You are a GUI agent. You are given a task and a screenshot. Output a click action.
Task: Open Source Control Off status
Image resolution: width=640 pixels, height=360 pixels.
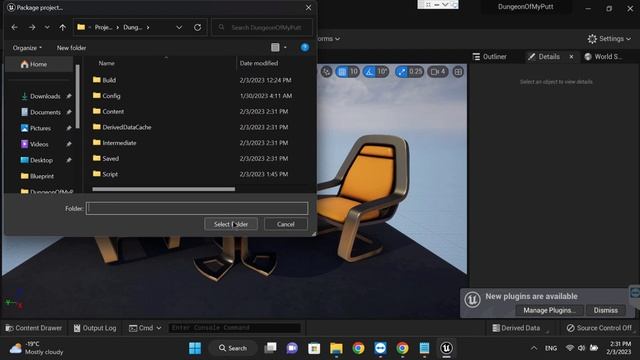click(x=599, y=328)
